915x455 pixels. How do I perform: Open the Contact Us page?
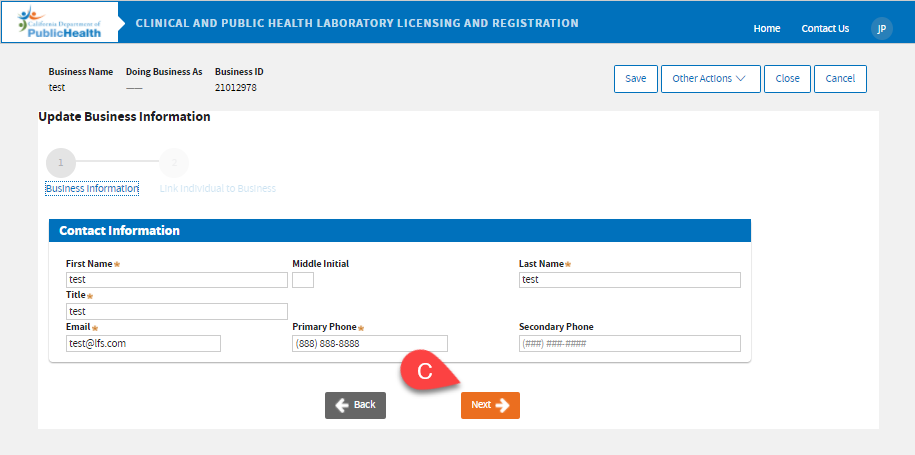click(825, 28)
